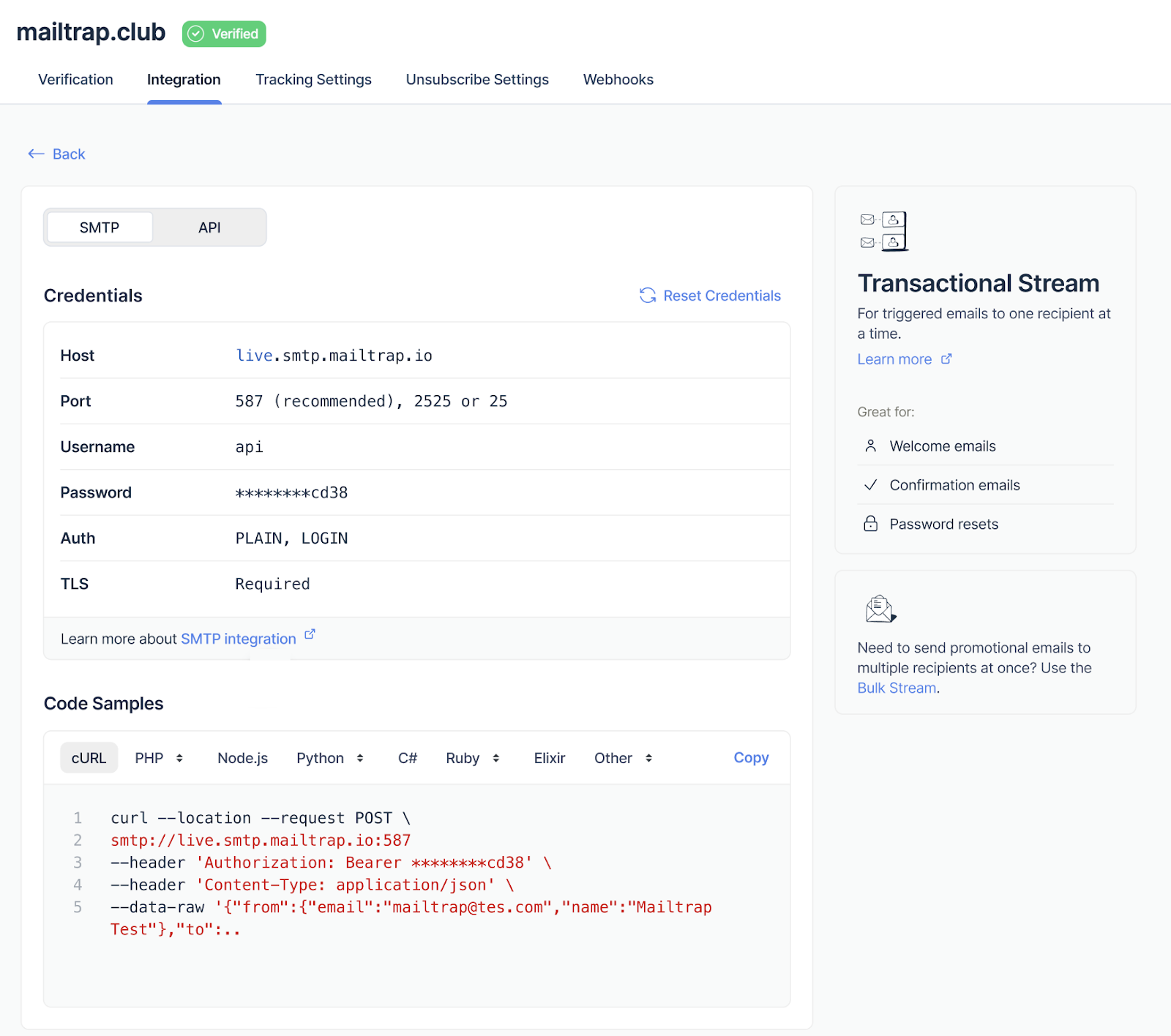Click the back arrow icon
Screen dimensions: 1171x1036
(35, 154)
